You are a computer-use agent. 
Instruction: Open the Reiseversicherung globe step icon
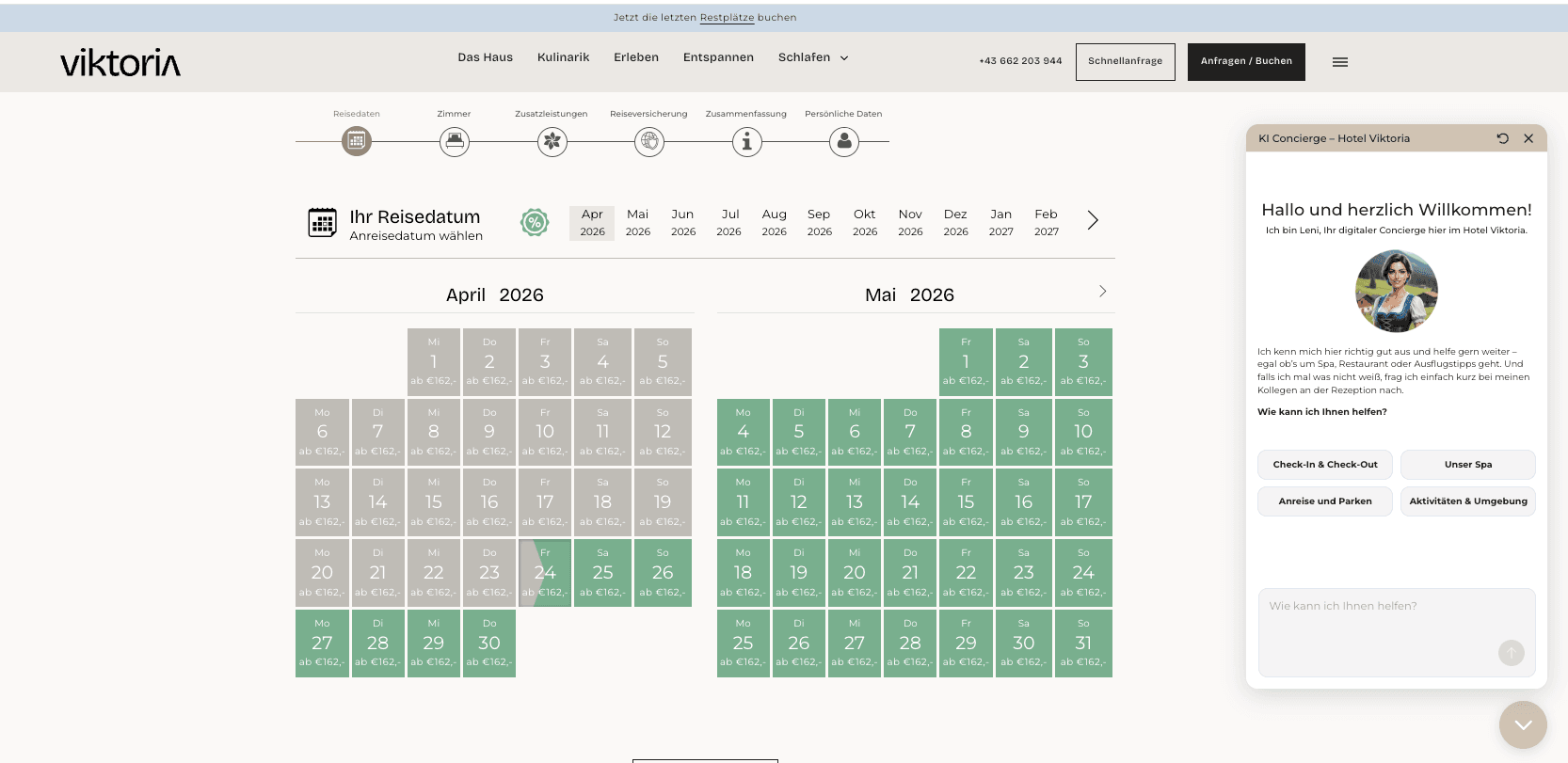(x=649, y=141)
